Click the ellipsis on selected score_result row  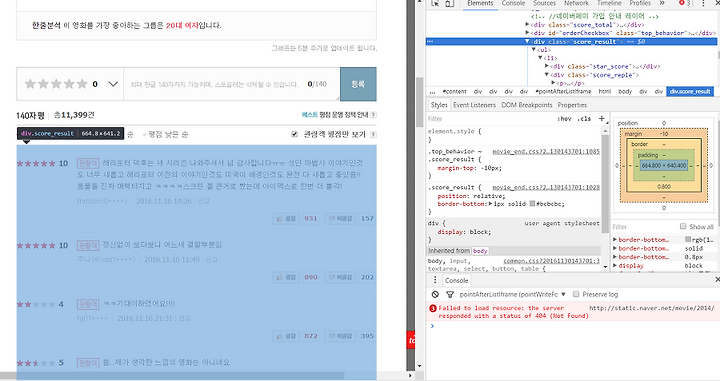pyautogui.click(x=430, y=41)
